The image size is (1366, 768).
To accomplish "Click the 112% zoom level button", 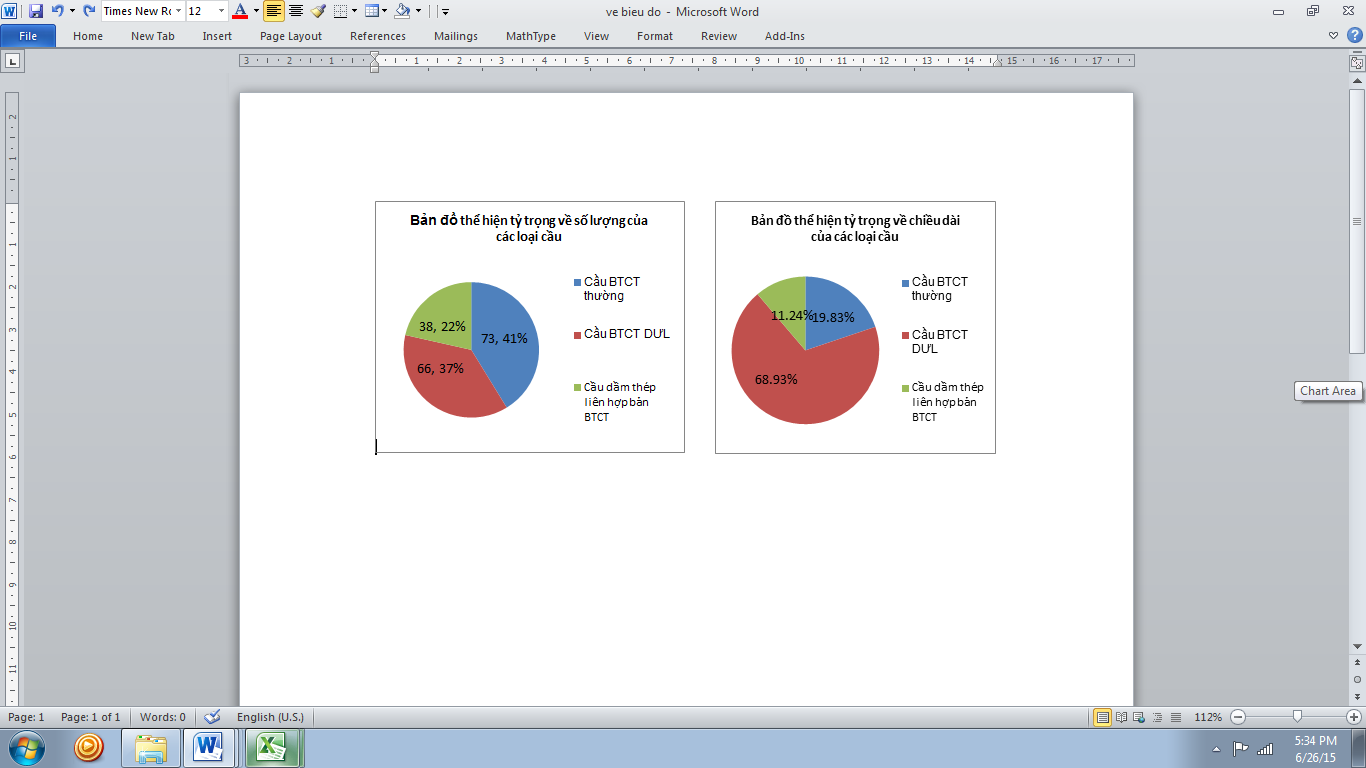I will tap(1208, 717).
